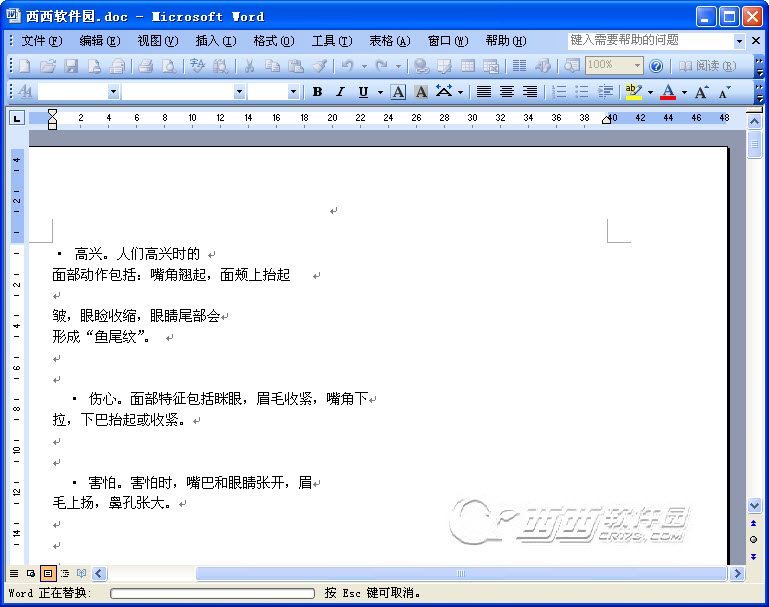Screen dimensions: 769x607
Task: Switch to Normal view button
Action: pos(14,573)
